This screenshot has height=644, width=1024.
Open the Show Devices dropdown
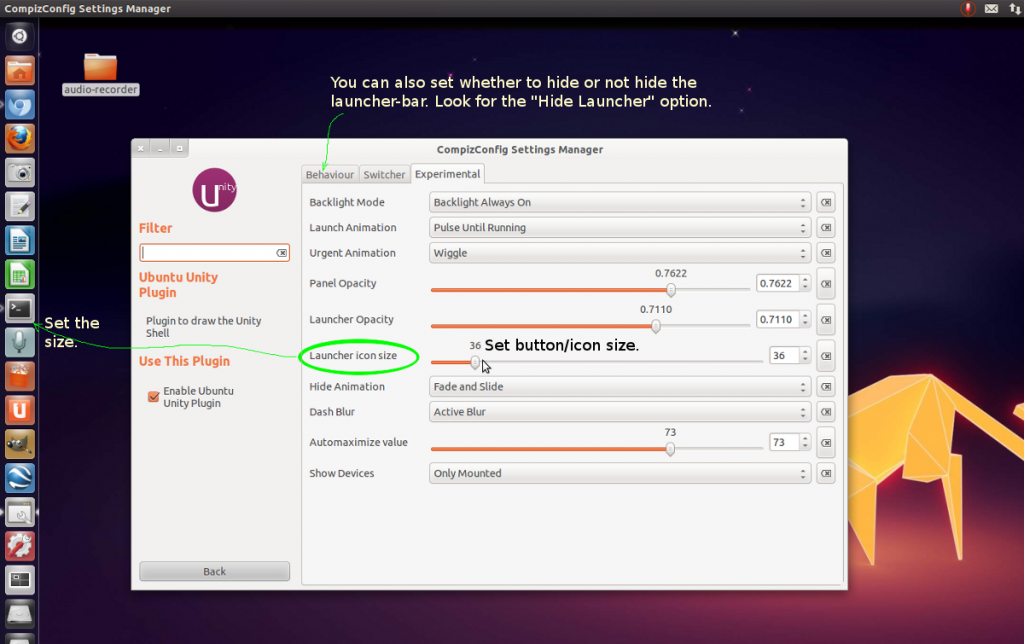(620, 474)
